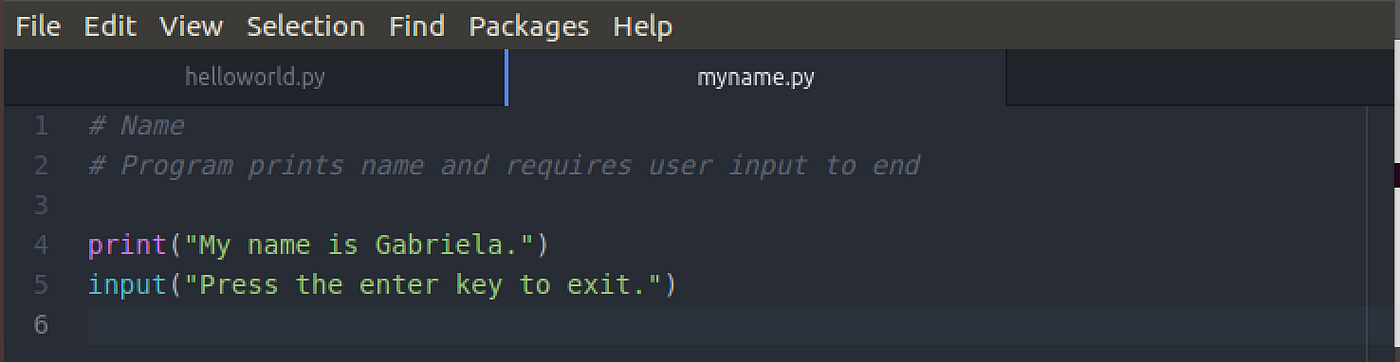1400x362 pixels.
Task: Click the "Press the enter key to exit." string
Action: coord(422,285)
